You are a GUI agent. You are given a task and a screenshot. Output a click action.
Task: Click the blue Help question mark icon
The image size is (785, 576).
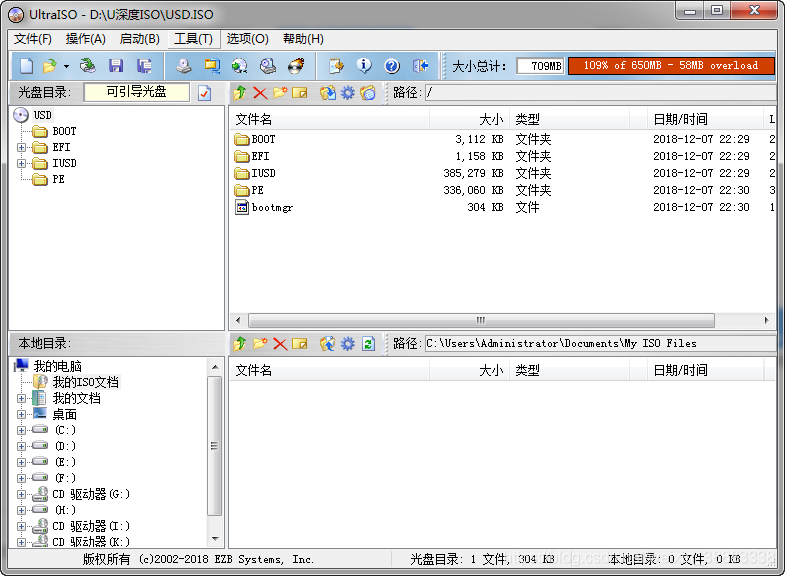tap(392, 66)
